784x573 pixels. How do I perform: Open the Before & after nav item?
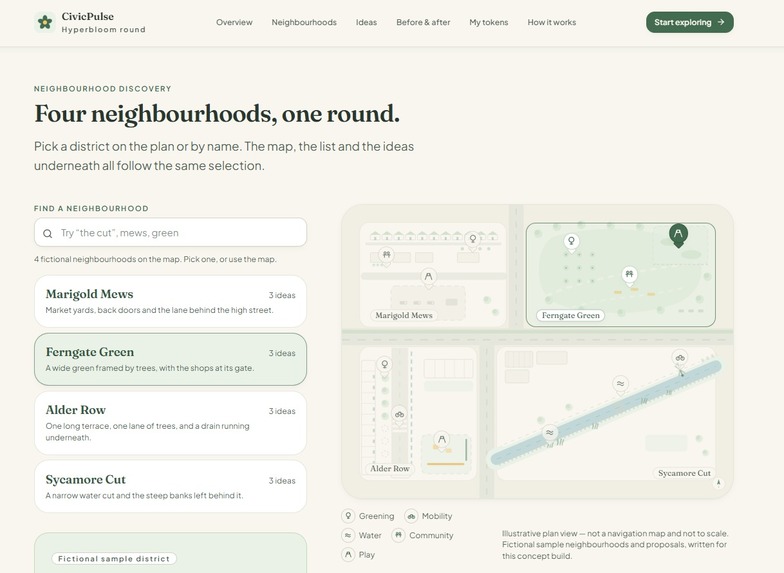(423, 22)
